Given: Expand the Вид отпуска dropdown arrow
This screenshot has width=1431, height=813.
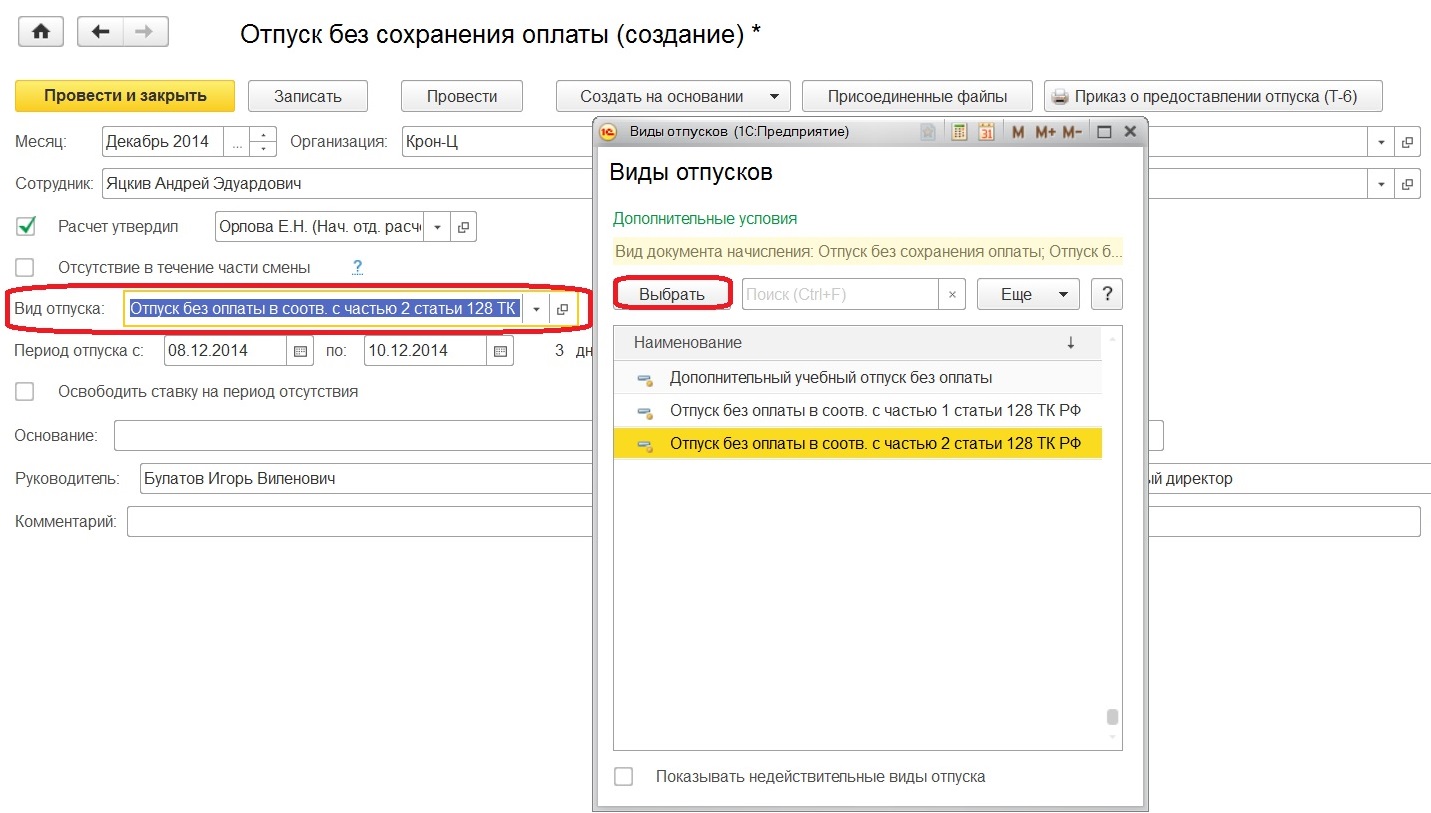Looking at the screenshot, I should click(536, 309).
